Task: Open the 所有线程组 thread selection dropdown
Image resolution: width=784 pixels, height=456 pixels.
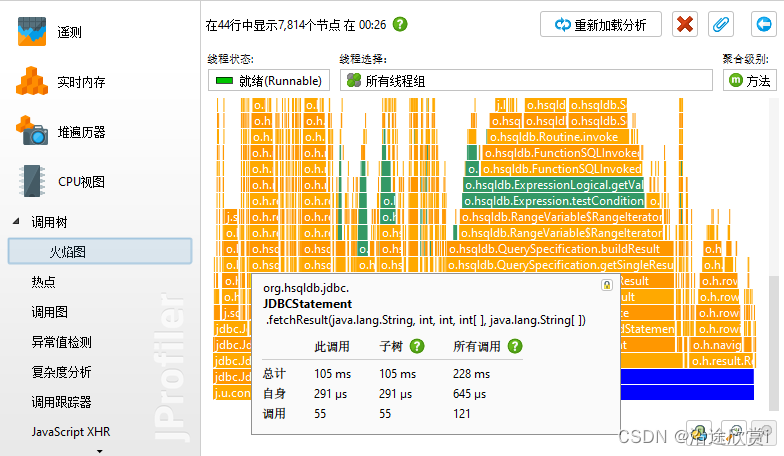Action: point(526,80)
